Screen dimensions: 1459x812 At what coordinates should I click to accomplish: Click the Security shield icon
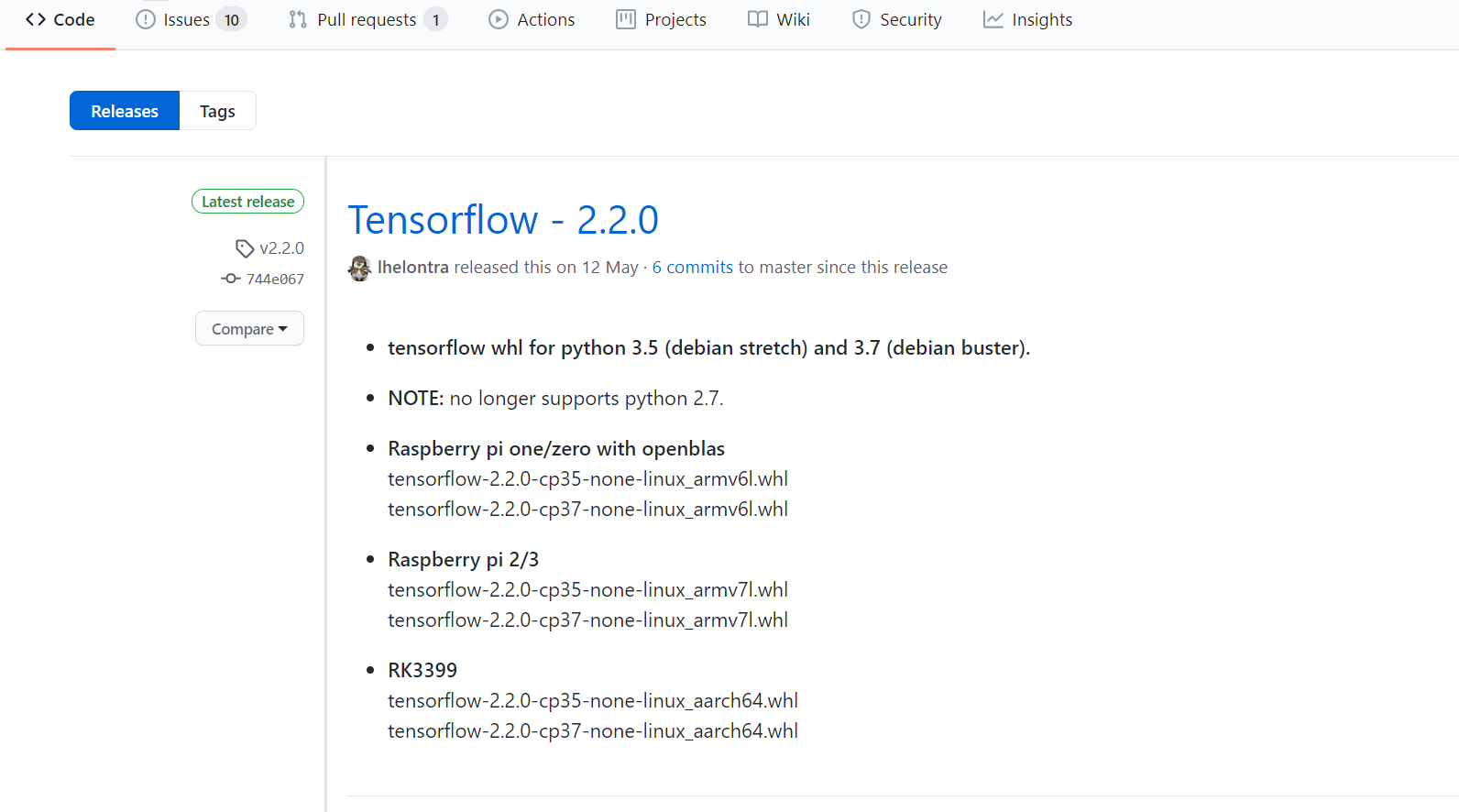[x=861, y=18]
